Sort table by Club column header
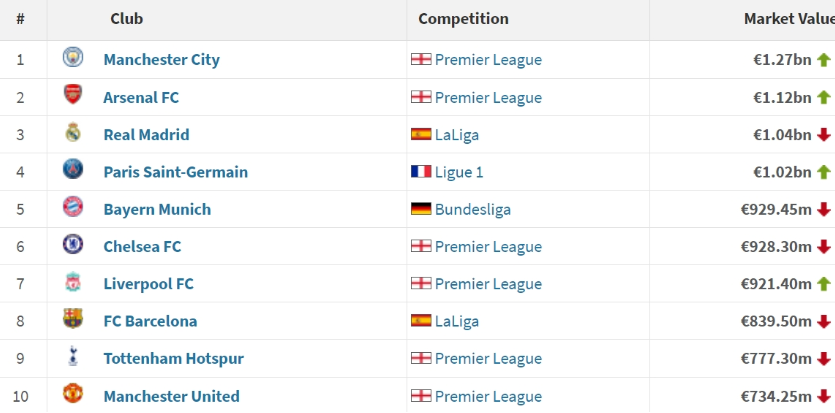The image size is (835, 413). click(x=127, y=19)
